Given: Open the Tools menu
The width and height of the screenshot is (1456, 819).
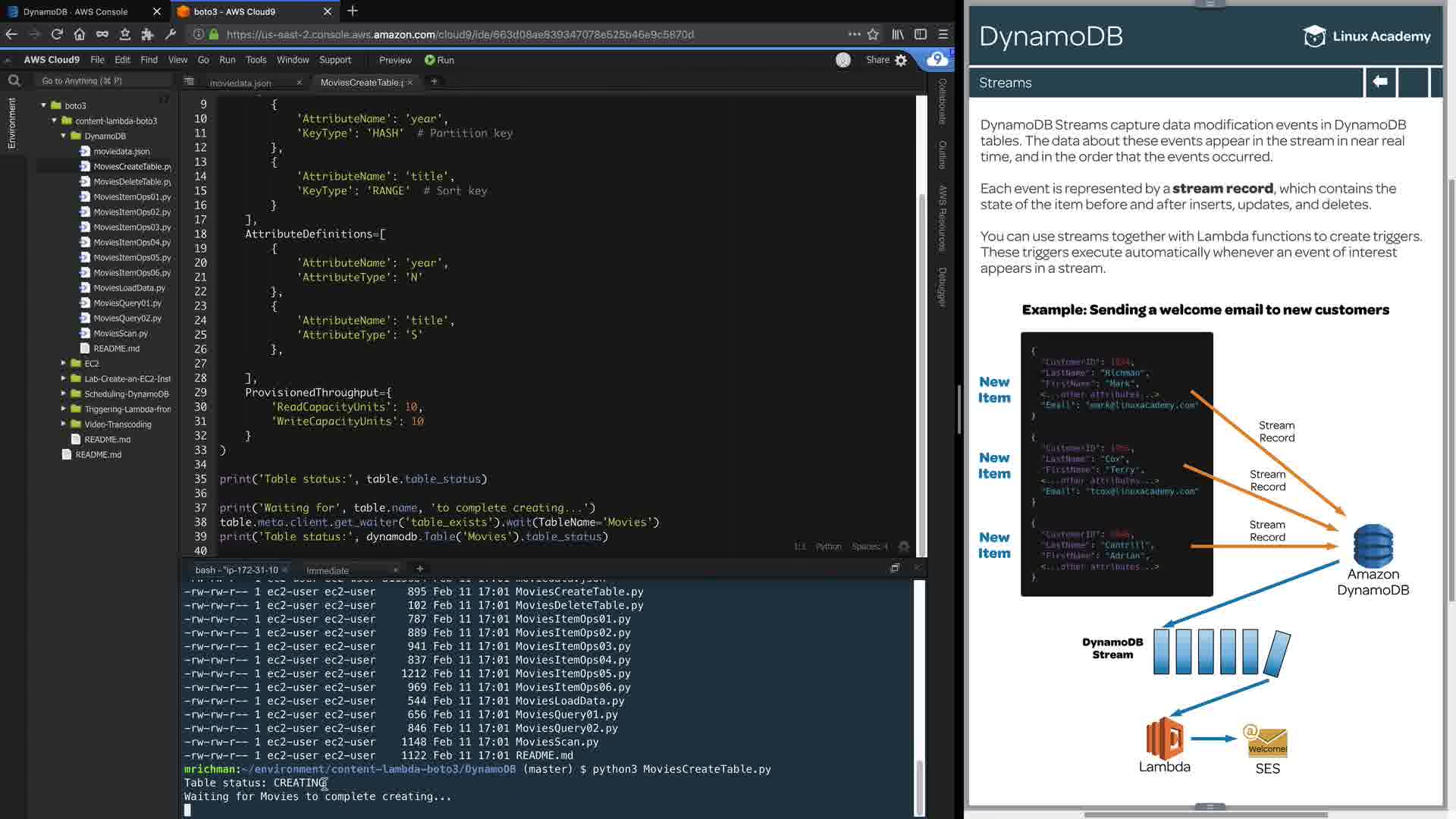Looking at the screenshot, I should pyautogui.click(x=256, y=60).
